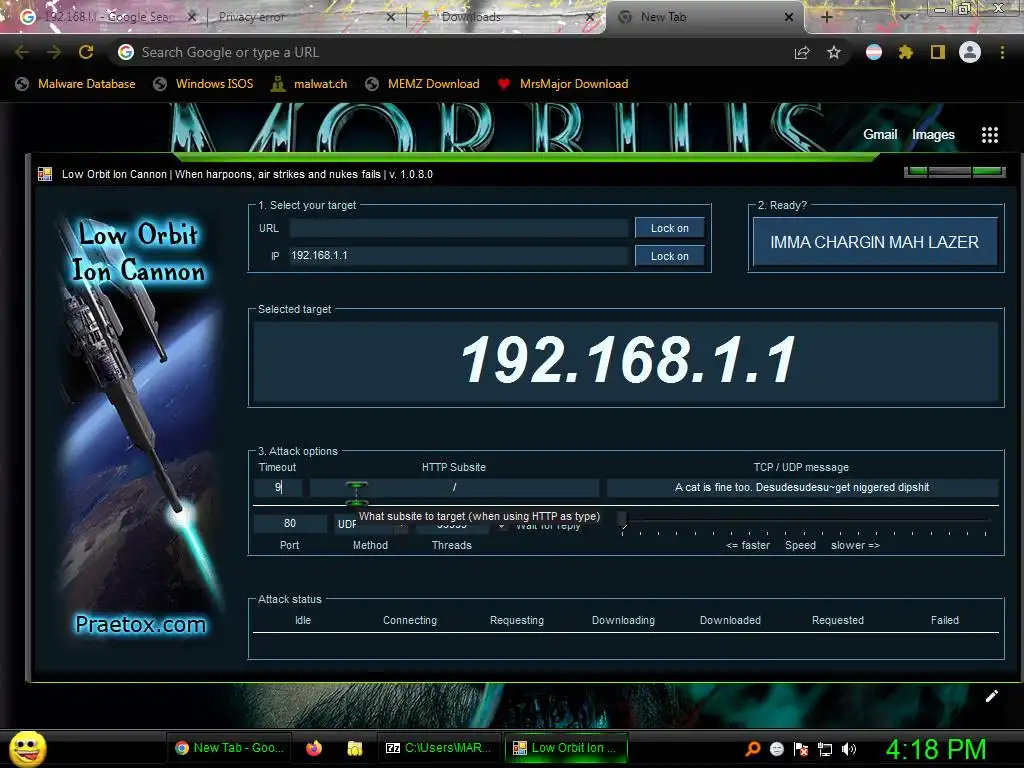Click the volume speaker tray icon
This screenshot has width=1024, height=768.
coord(848,749)
